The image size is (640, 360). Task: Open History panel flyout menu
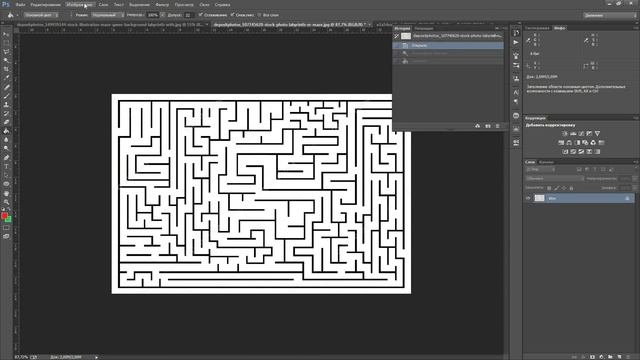(x=504, y=28)
